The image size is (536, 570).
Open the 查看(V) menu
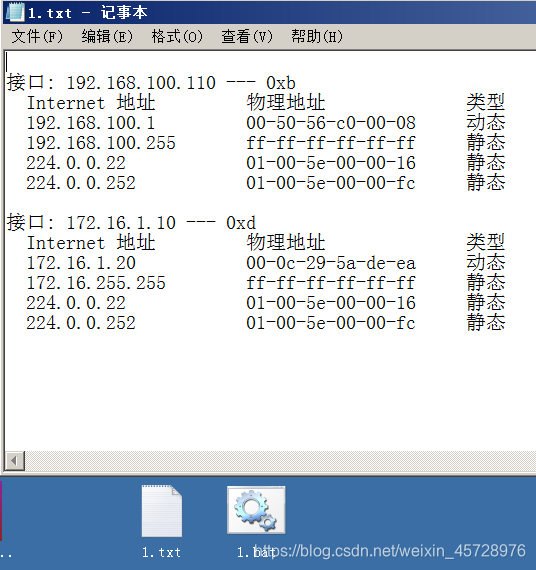tap(247, 36)
